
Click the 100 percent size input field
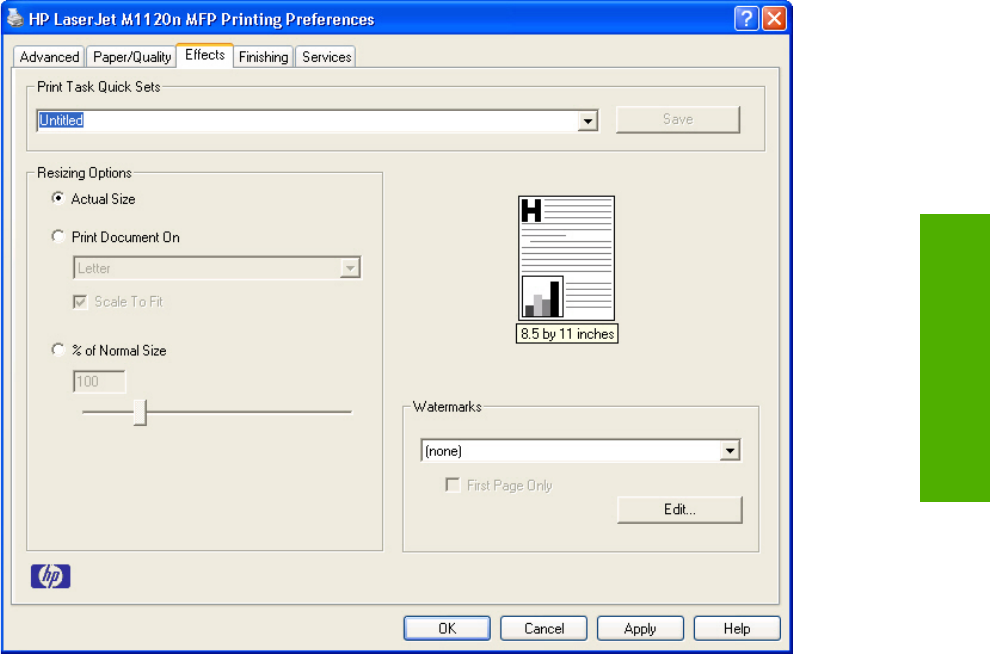pyautogui.click(x=99, y=381)
